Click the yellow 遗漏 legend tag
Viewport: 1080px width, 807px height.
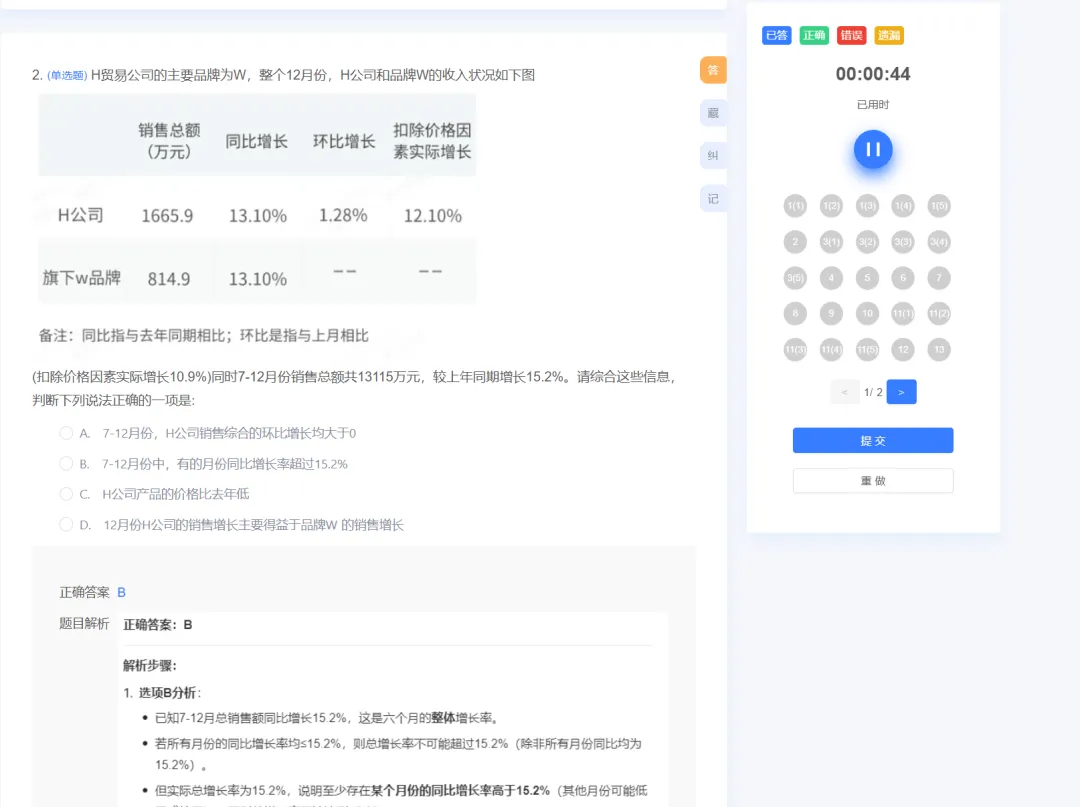889,35
